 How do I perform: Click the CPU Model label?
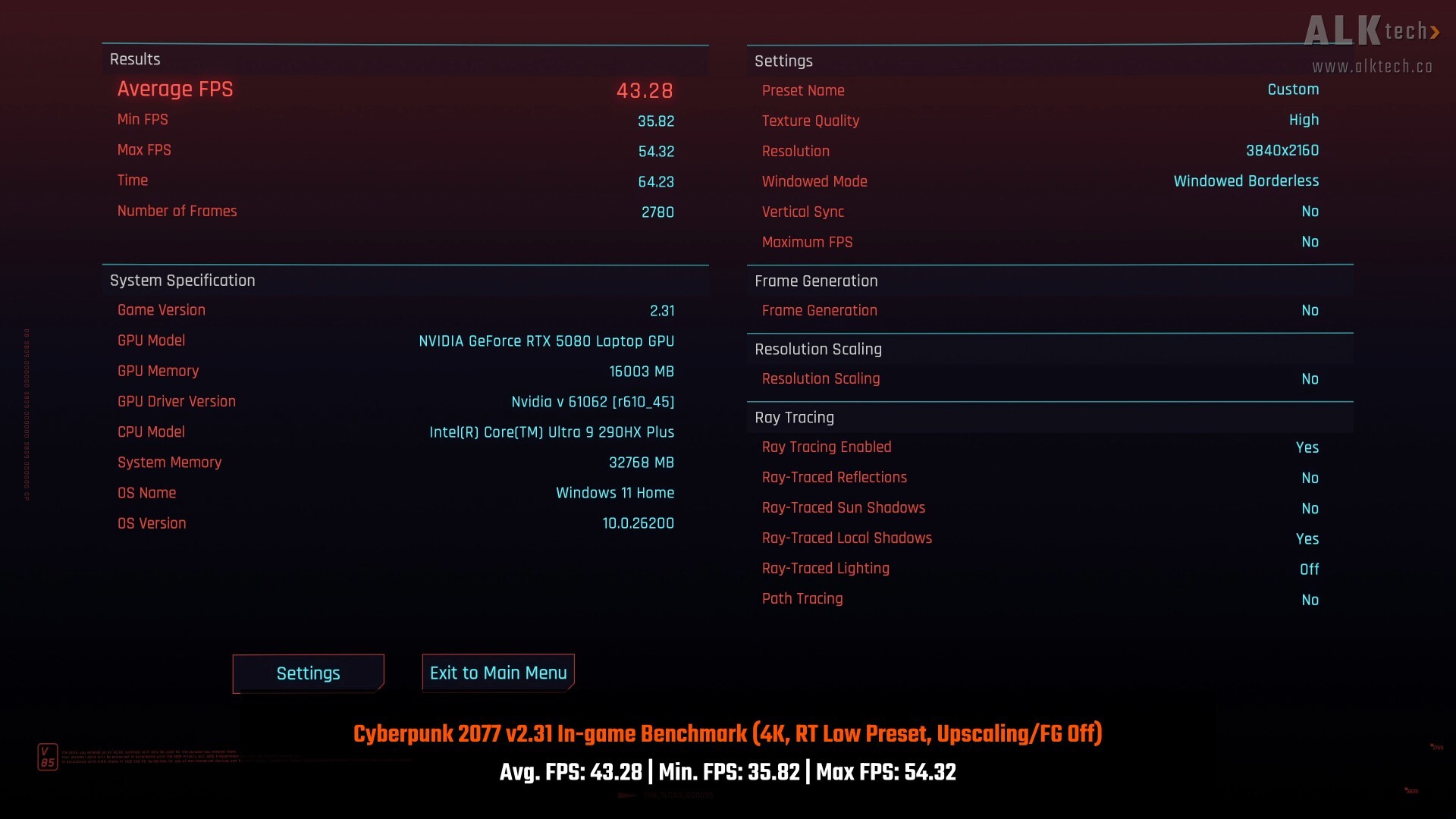click(151, 431)
